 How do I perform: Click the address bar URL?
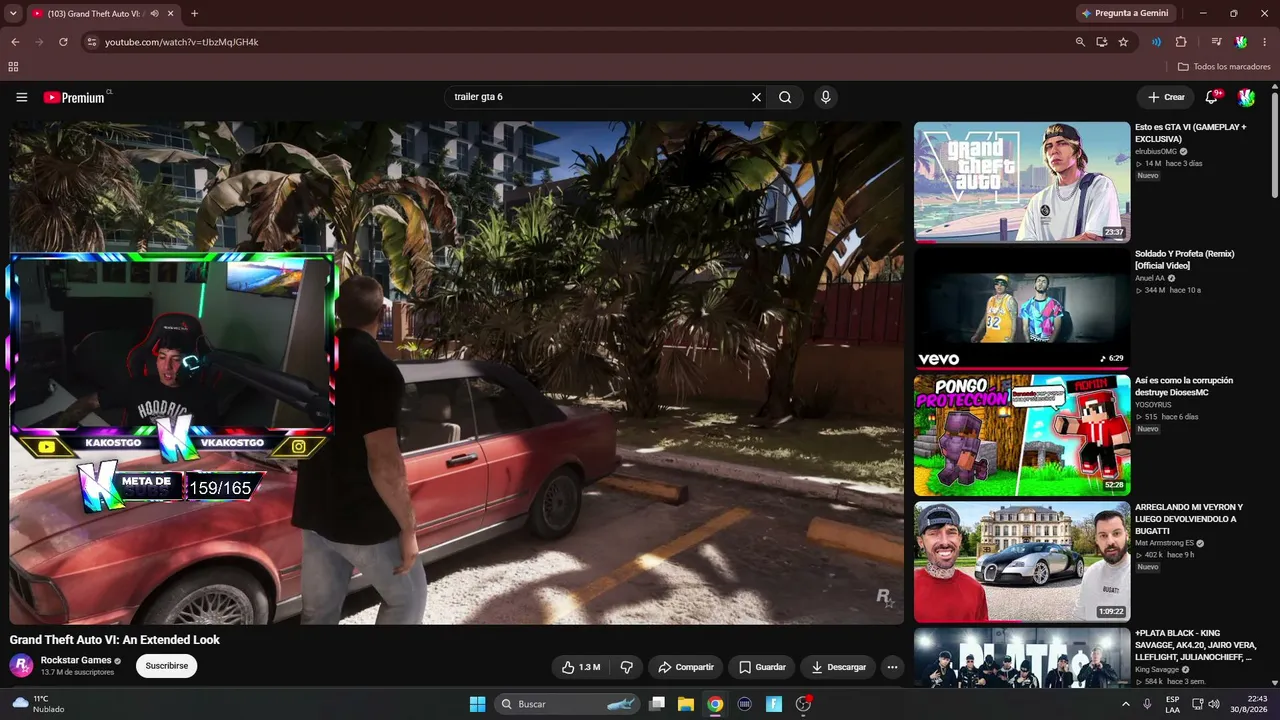coord(182,42)
